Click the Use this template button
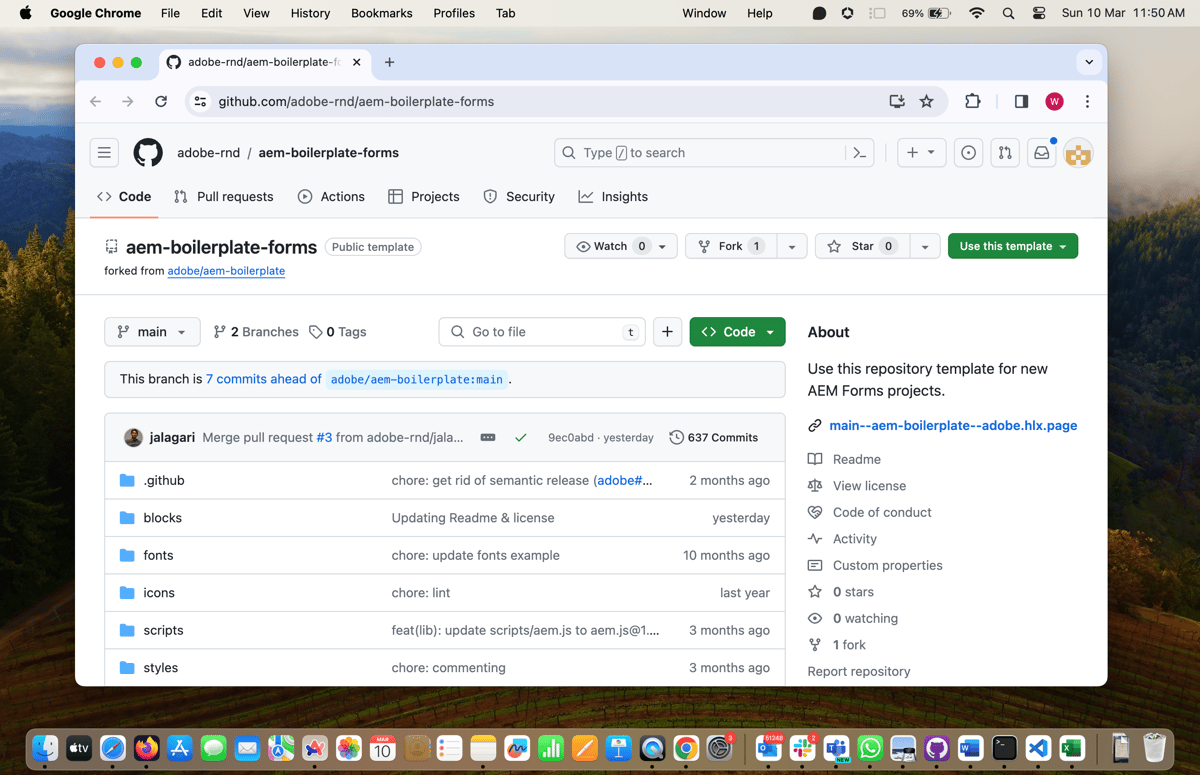This screenshot has height=775, width=1200. pyautogui.click(x=1012, y=245)
